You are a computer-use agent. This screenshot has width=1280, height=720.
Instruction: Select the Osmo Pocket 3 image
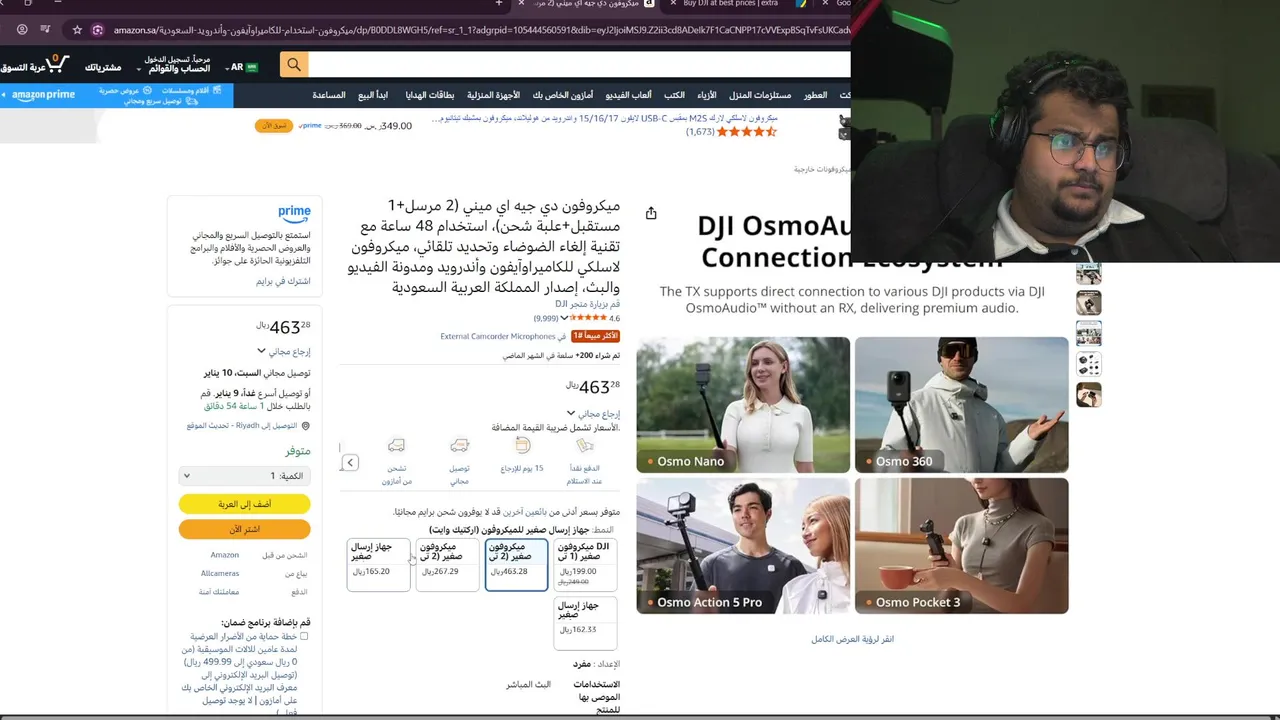point(961,545)
